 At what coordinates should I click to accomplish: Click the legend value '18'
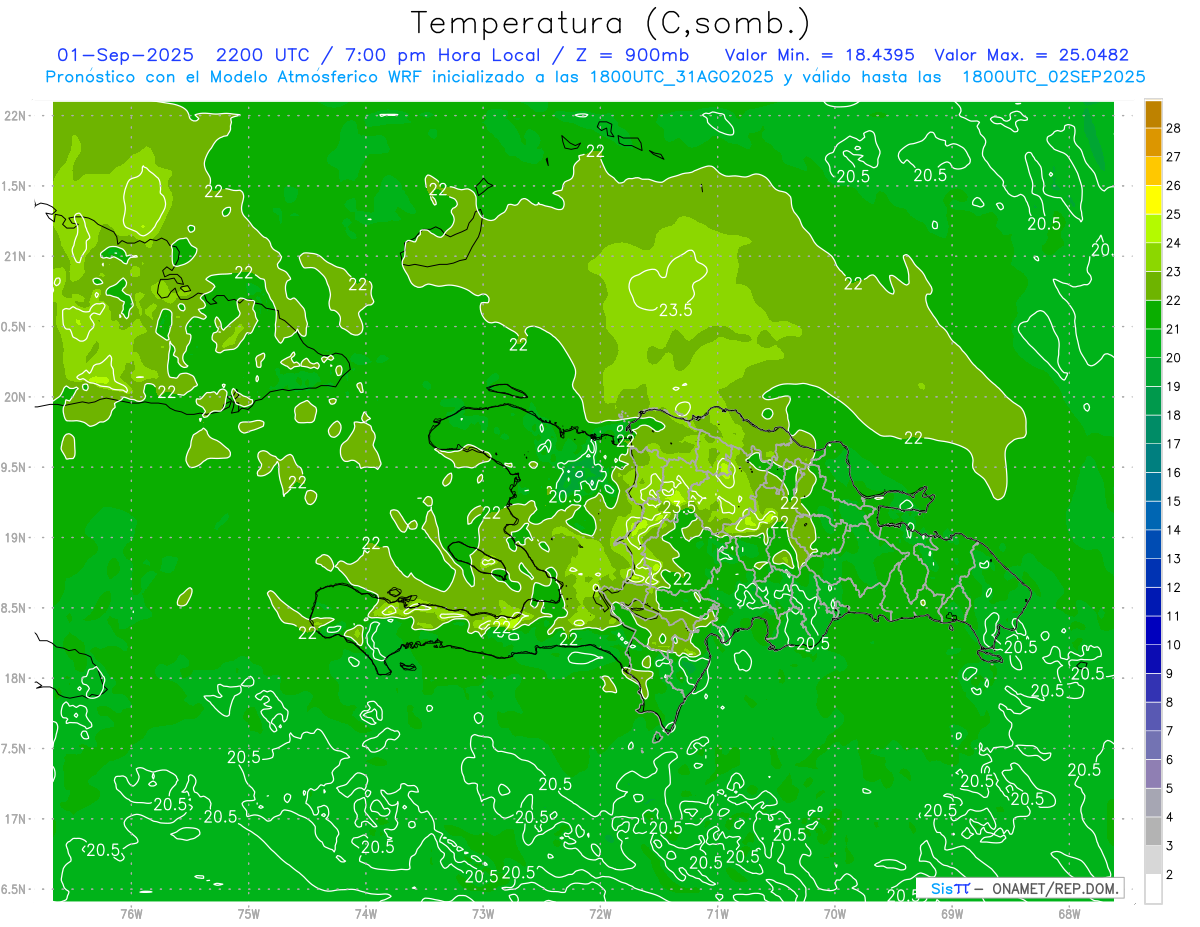[1174, 415]
